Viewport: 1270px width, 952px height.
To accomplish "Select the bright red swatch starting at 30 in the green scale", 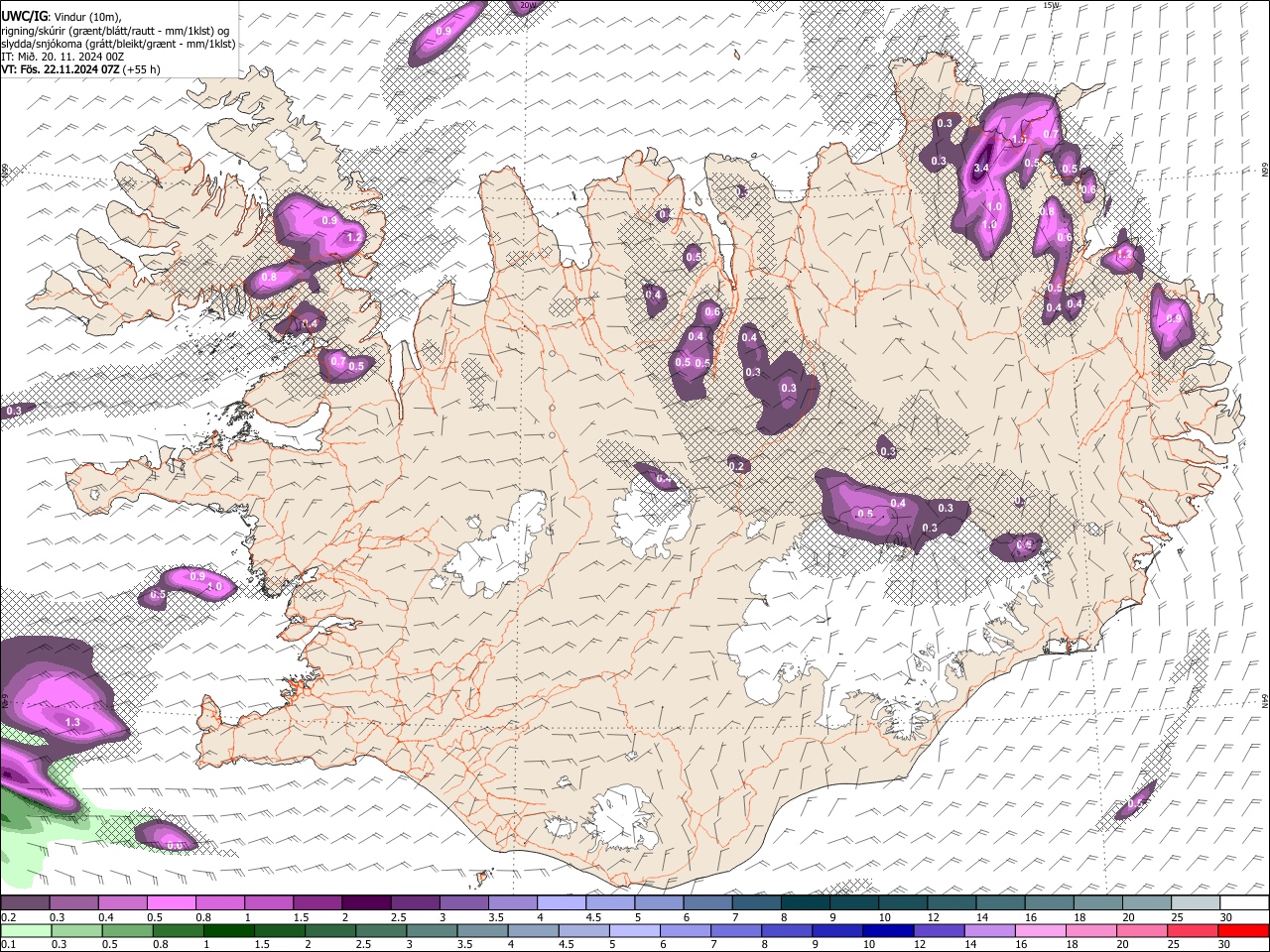I will [1242, 930].
